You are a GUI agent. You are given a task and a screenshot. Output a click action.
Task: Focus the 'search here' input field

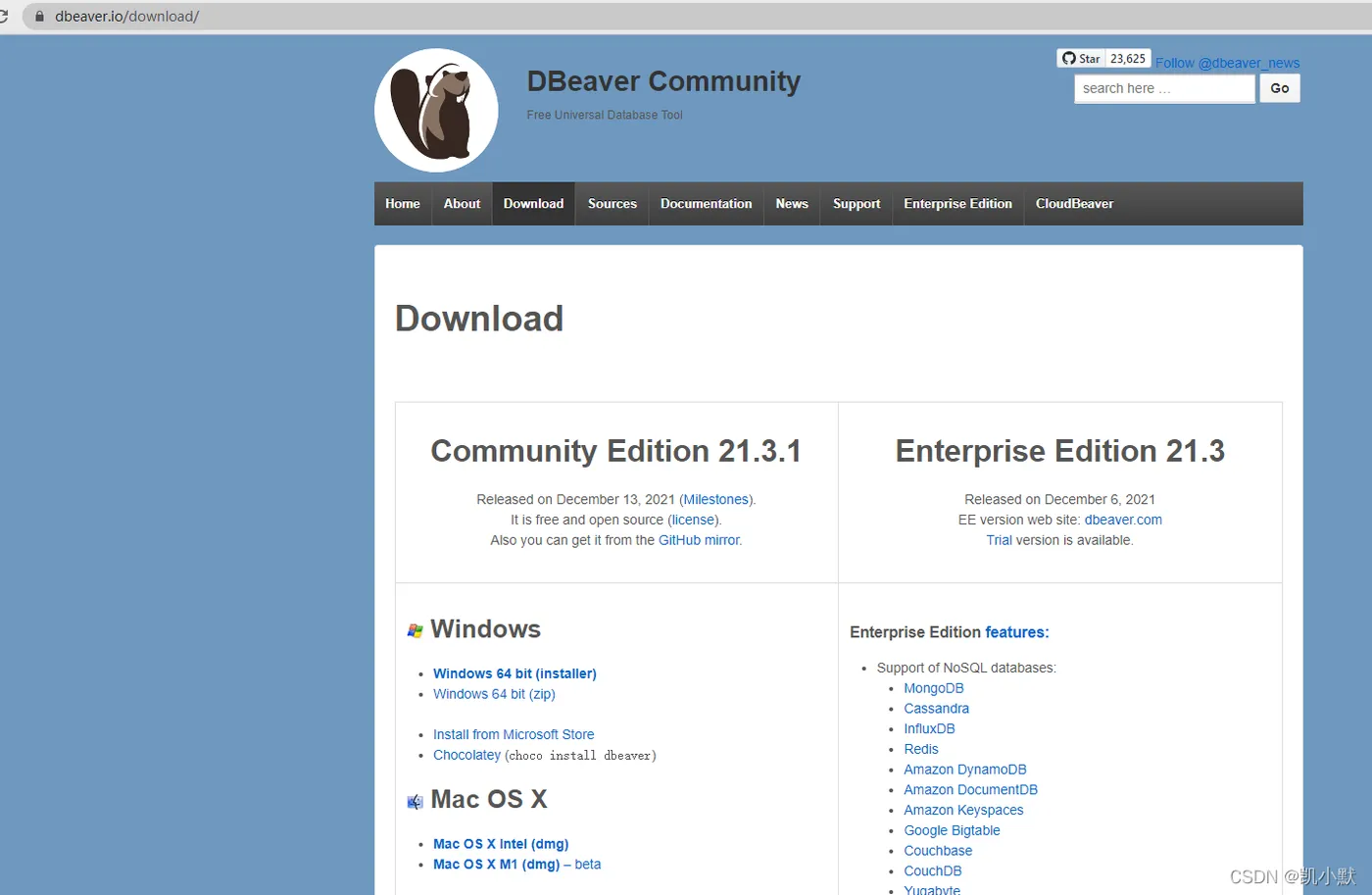pyautogui.click(x=1164, y=88)
